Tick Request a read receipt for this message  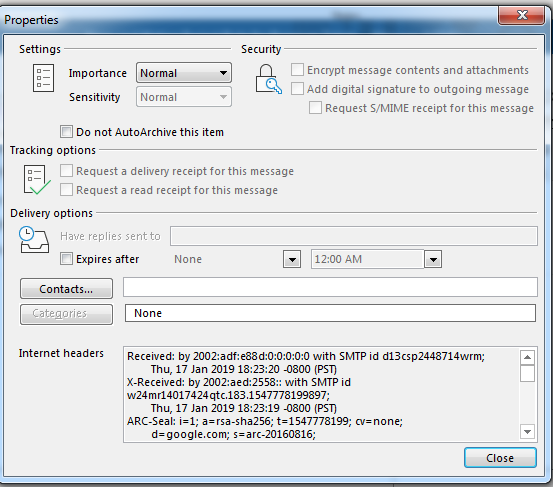tap(66, 190)
